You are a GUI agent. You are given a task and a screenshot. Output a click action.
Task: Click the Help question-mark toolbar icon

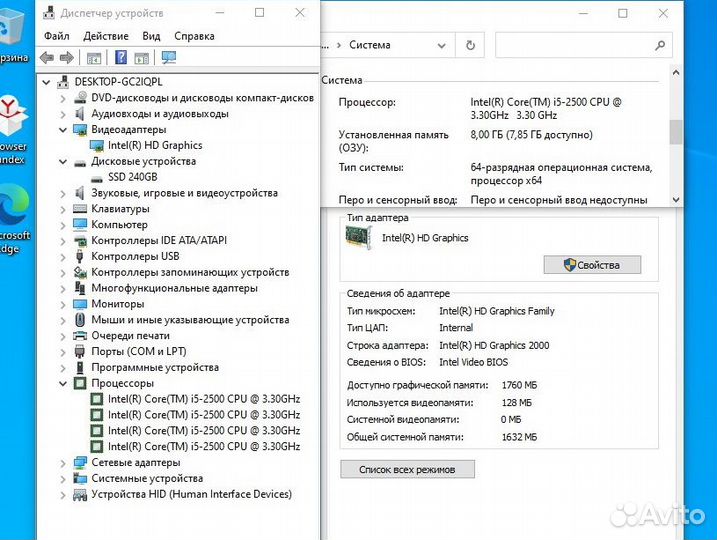121,58
